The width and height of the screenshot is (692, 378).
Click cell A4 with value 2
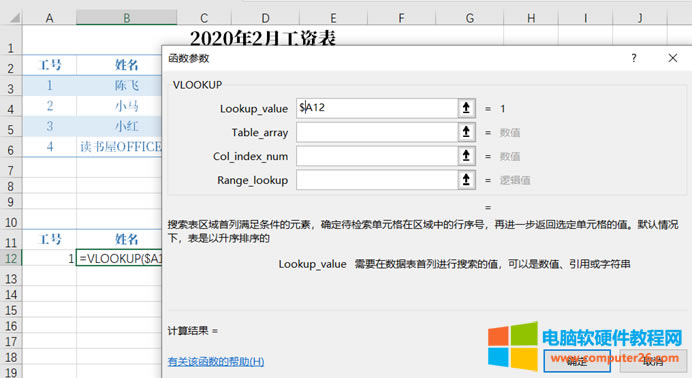[x=49, y=106]
